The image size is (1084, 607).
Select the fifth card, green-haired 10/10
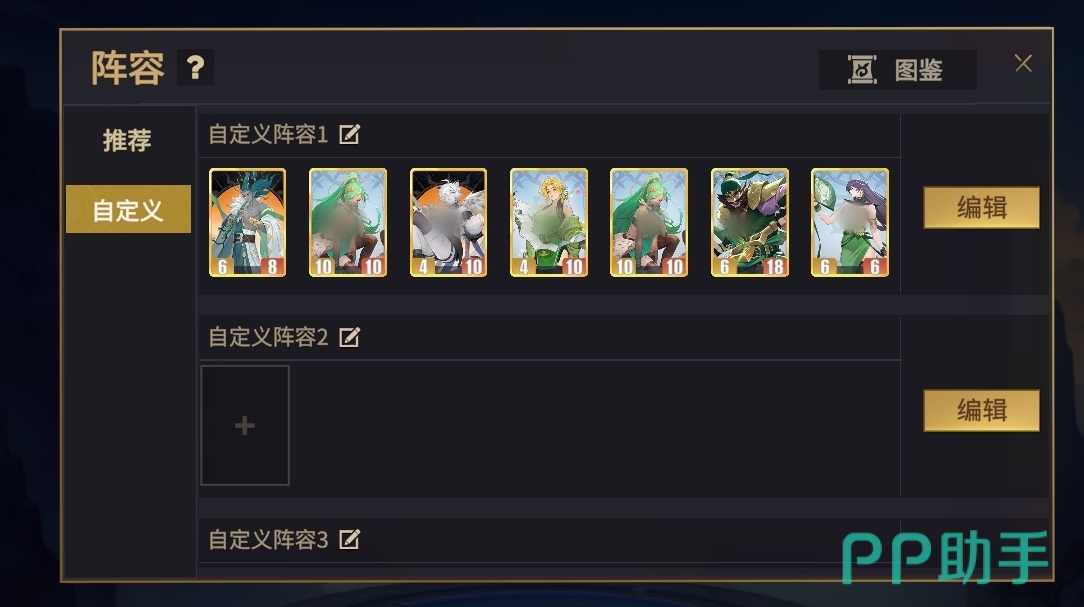(x=649, y=223)
